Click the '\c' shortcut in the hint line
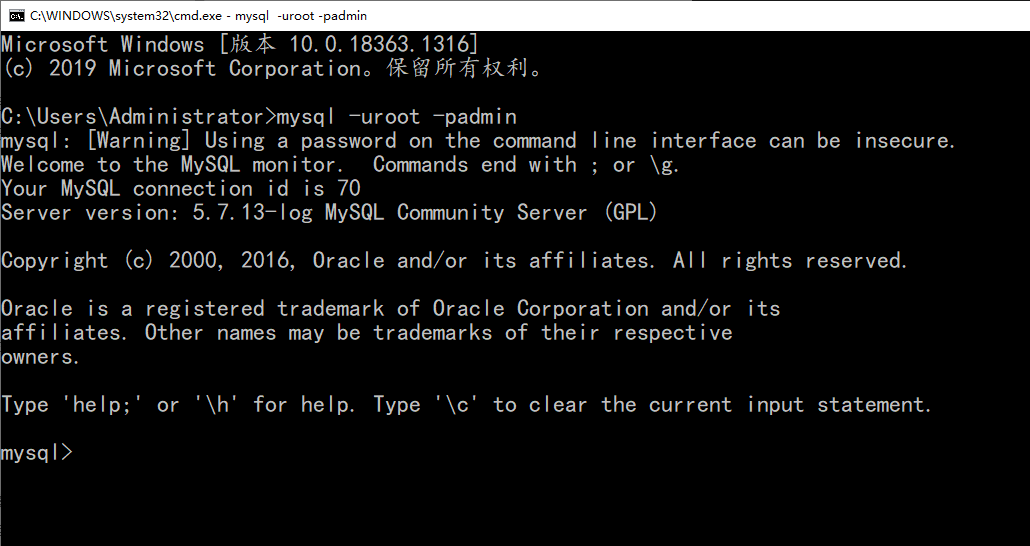 (458, 405)
